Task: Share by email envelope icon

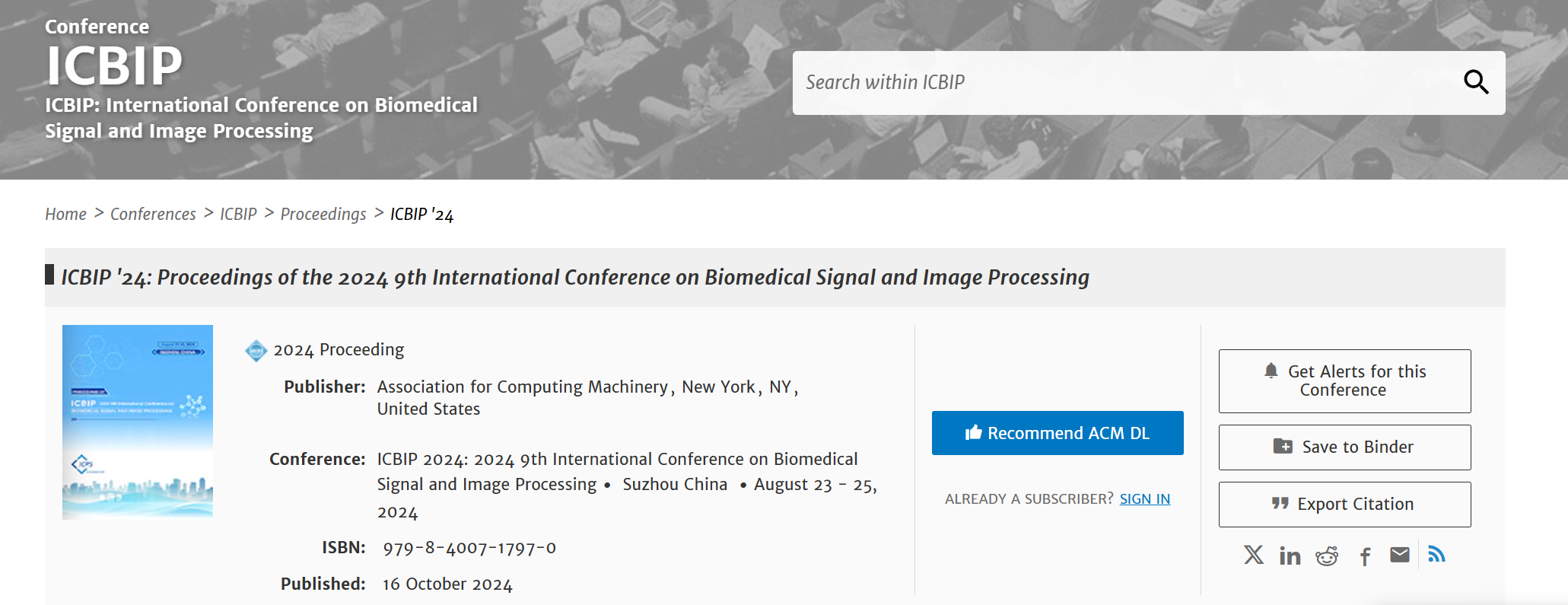Action: pyautogui.click(x=1400, y=555)
